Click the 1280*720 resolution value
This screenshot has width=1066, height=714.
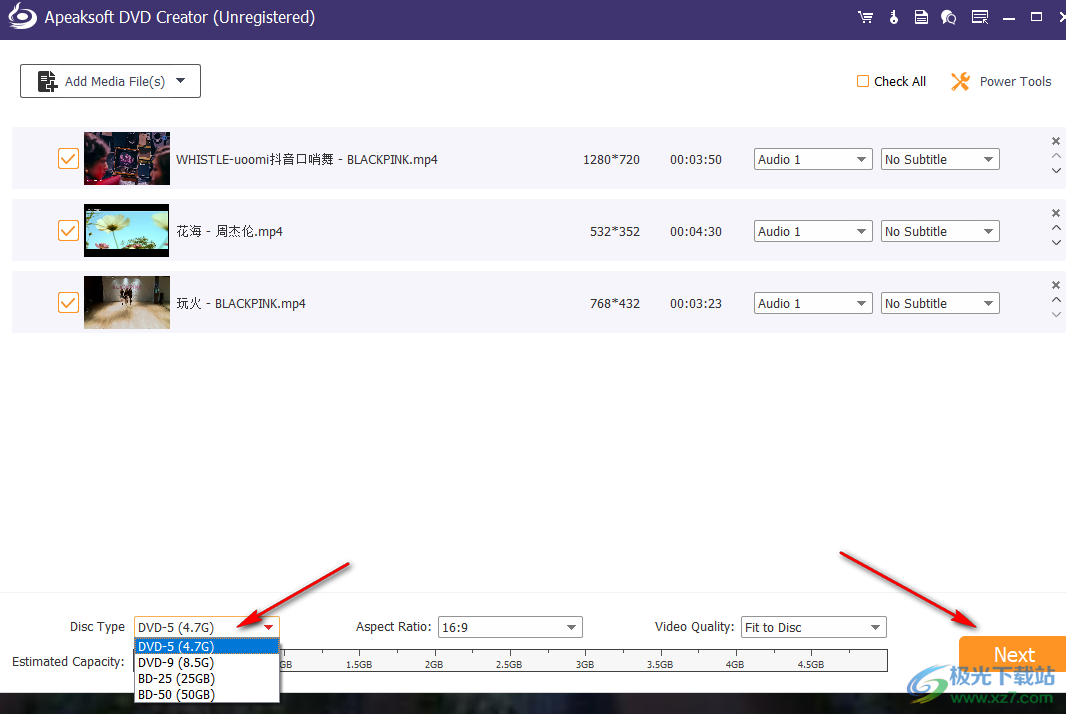611,160
